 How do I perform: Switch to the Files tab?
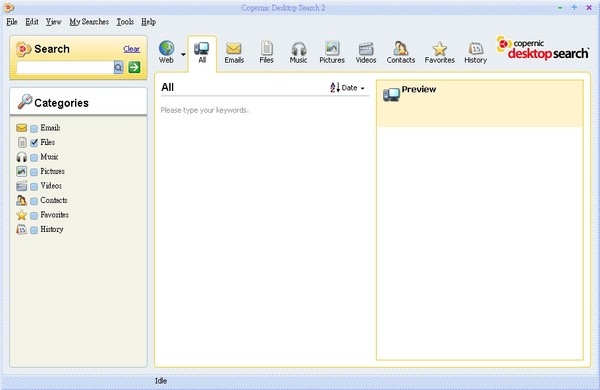tap(266, 52)
